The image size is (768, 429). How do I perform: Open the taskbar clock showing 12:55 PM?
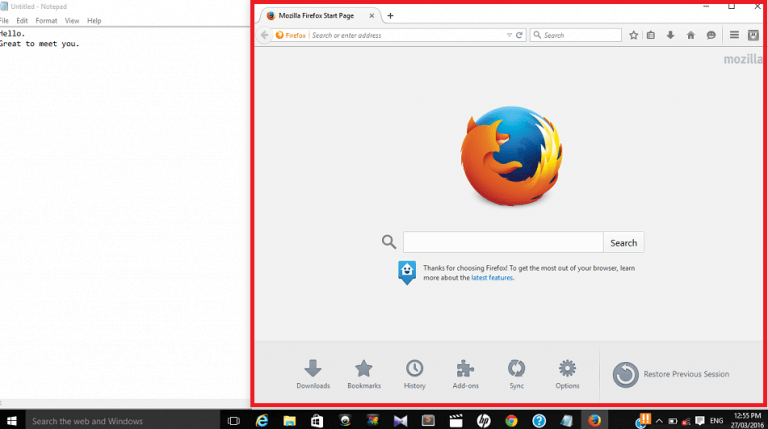click(747, 420)
